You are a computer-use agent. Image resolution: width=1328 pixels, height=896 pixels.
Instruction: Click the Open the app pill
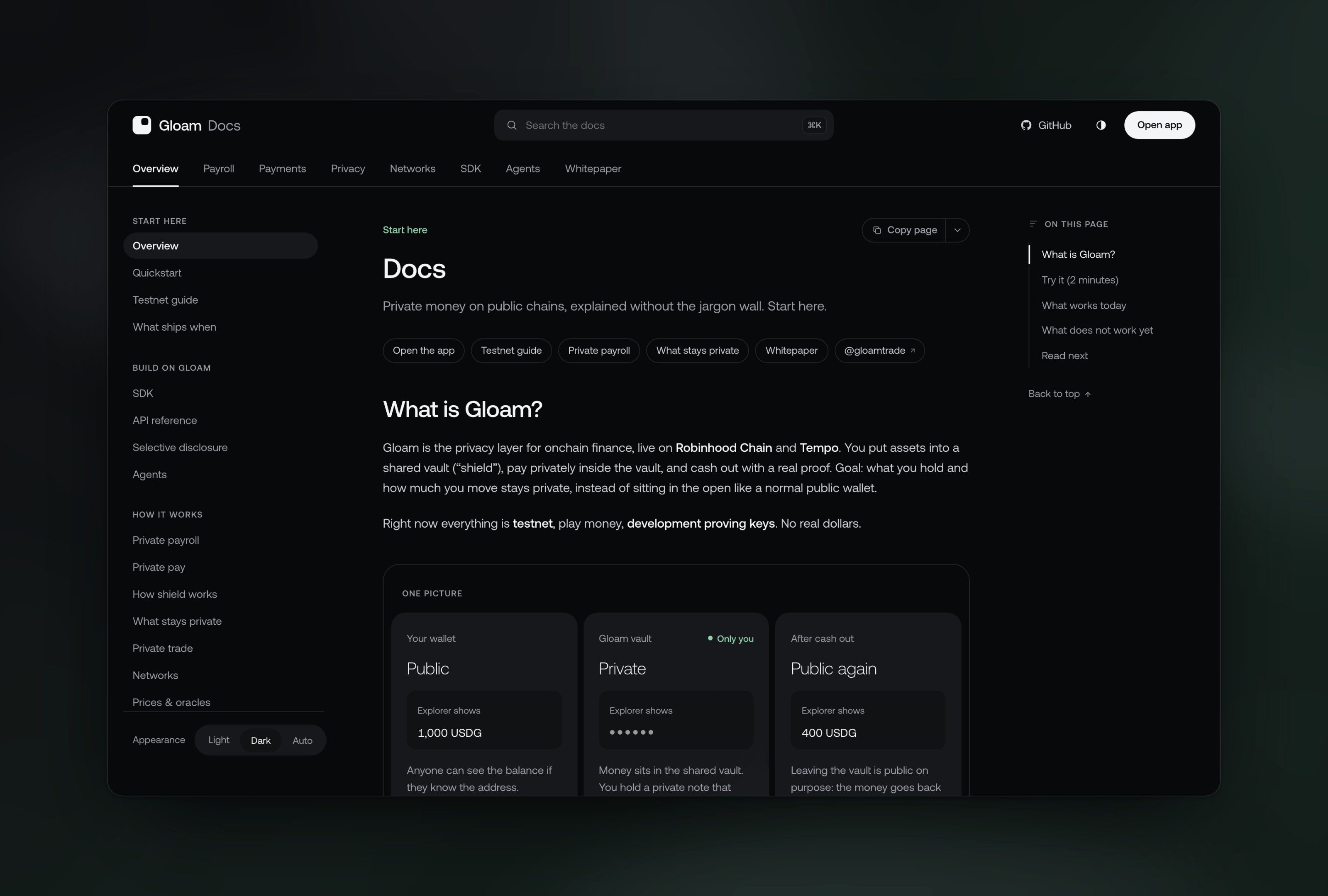tap(423, 351)
